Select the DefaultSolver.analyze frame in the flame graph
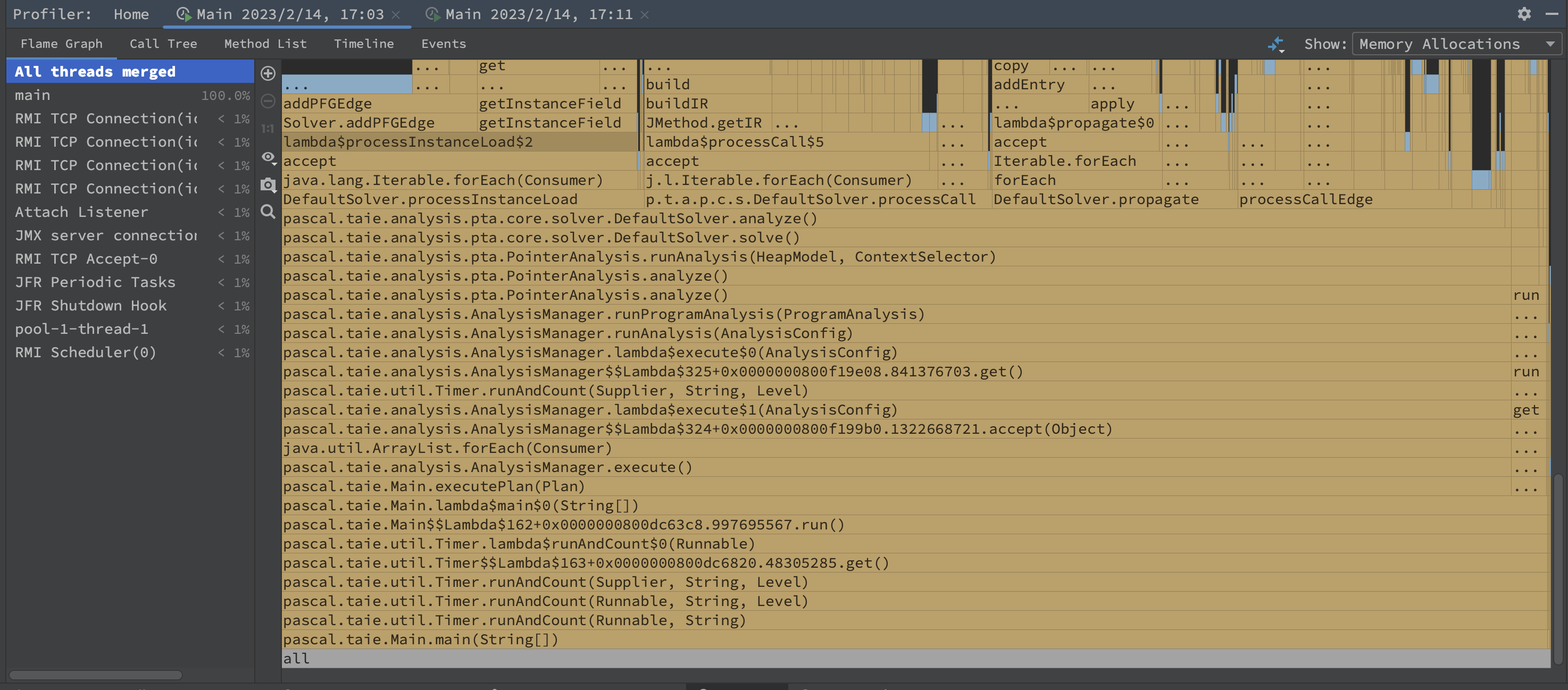Viewport: 1568px width, 690px height. 549,218
